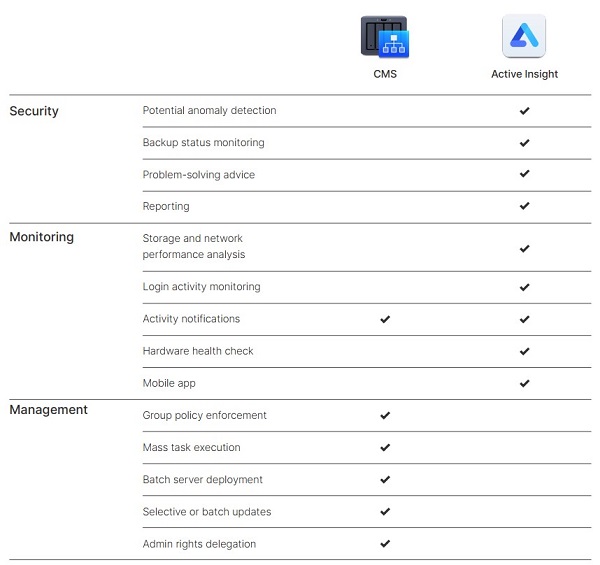Click Active Insight checkmark for Hardware health check
Viewport: 600px width, 565px height.
pyautogui.click(x=524, y=351)
